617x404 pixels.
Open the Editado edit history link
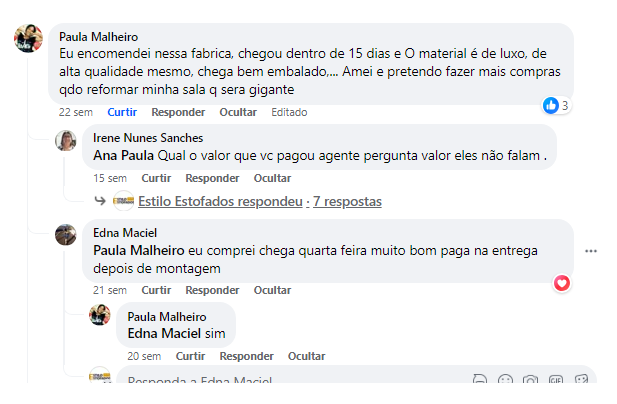tap(289, 112)
